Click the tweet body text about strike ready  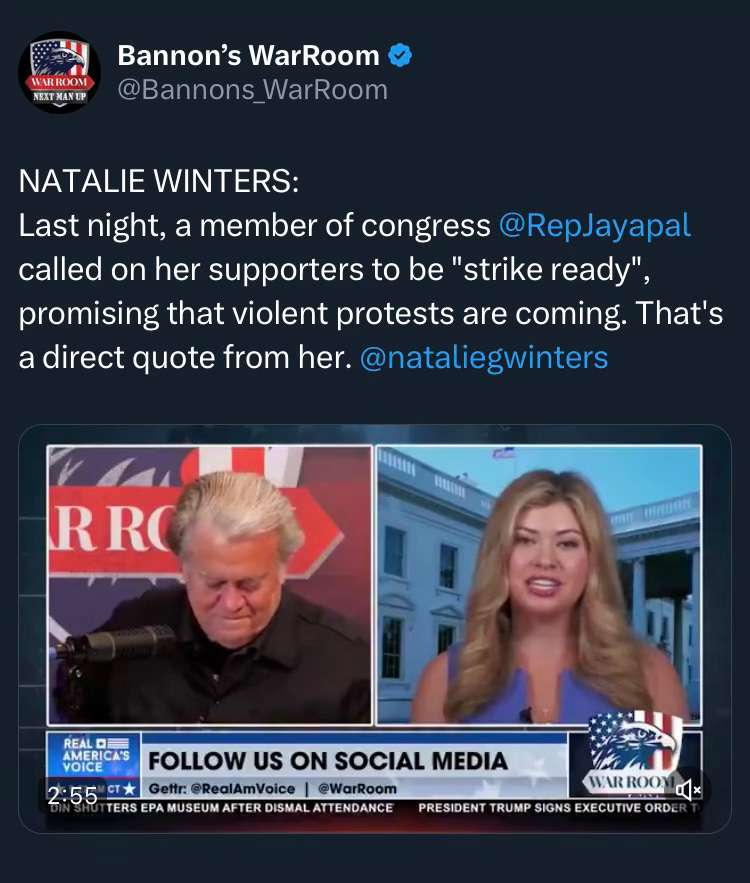click(x=370, y=291)
